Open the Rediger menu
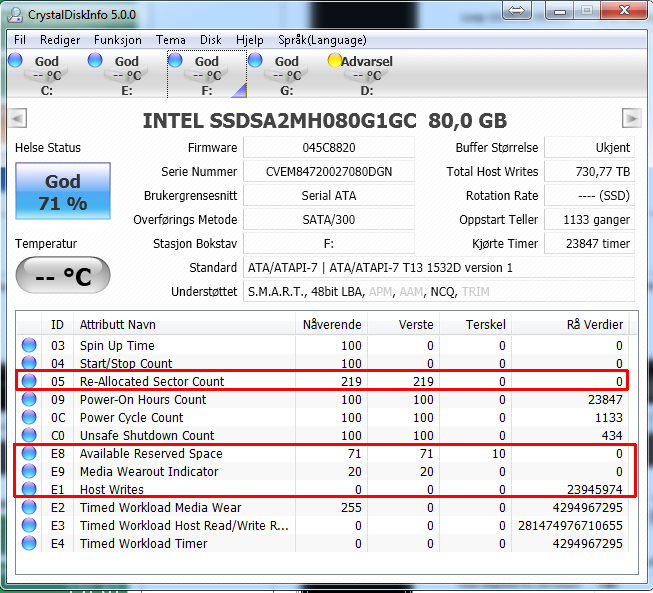The image size is (653, 593). pyautogui.click(x=60, y=40)
